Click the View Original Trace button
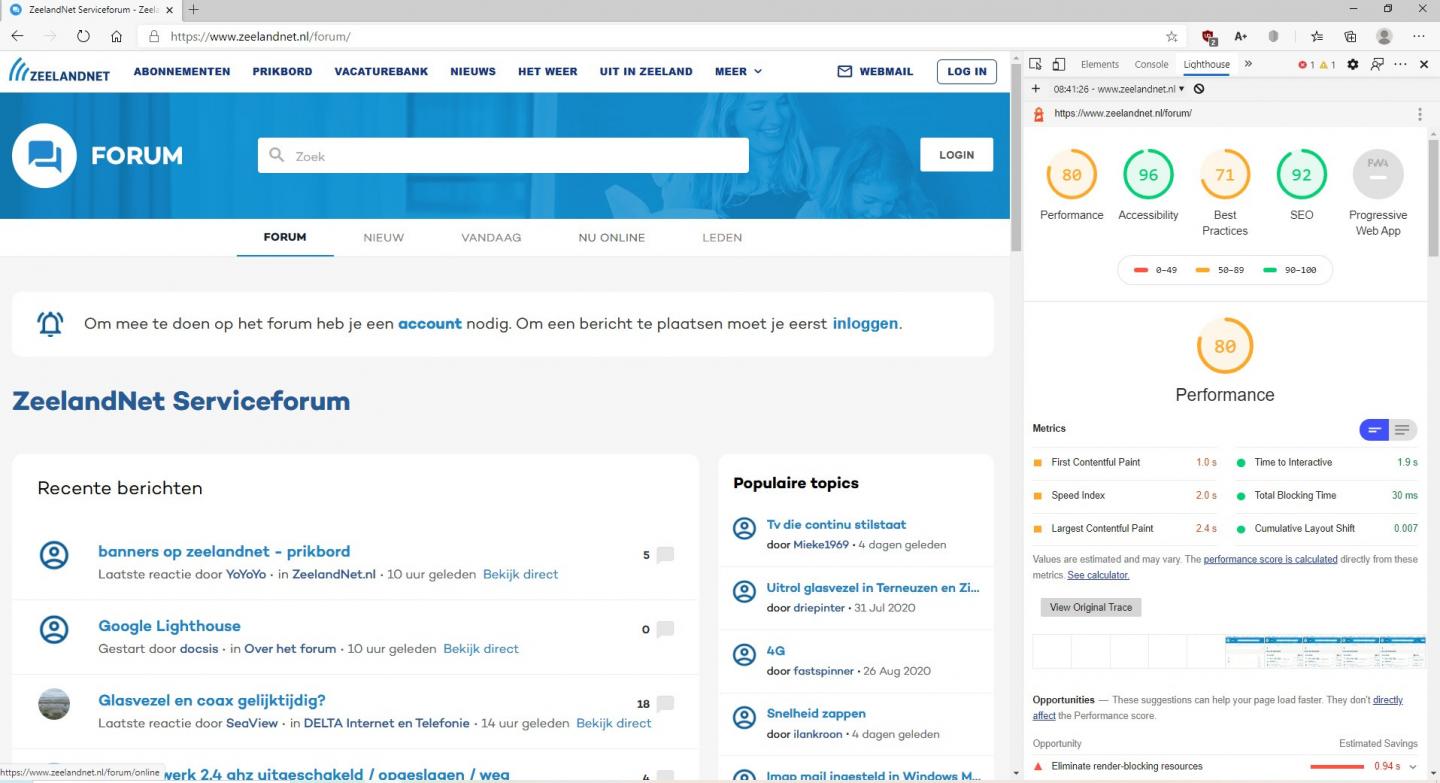1440x783 pixels. [1090, 607]
